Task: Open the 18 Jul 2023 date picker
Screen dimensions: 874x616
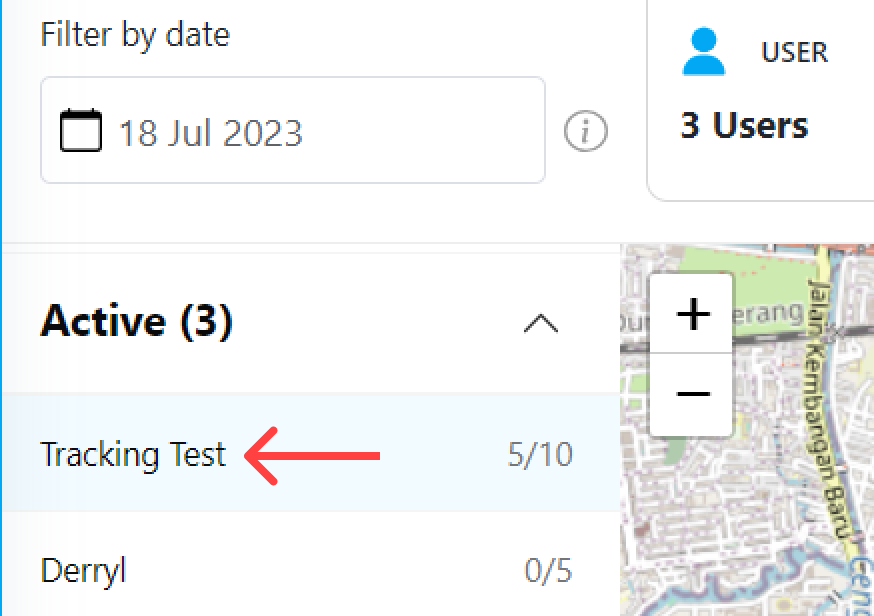Action: [x=292, y=131]
